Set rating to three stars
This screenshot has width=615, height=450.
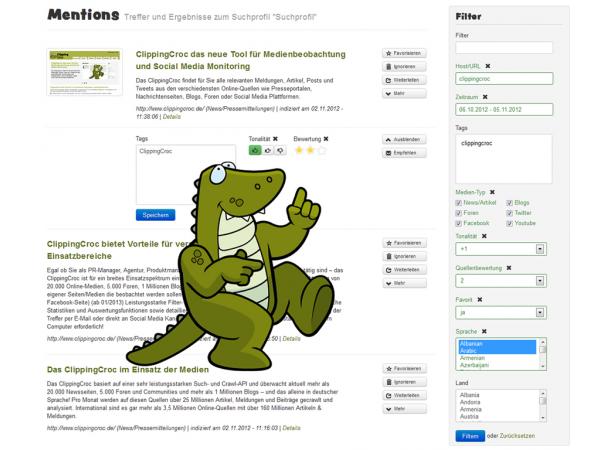tap(322, 150)
